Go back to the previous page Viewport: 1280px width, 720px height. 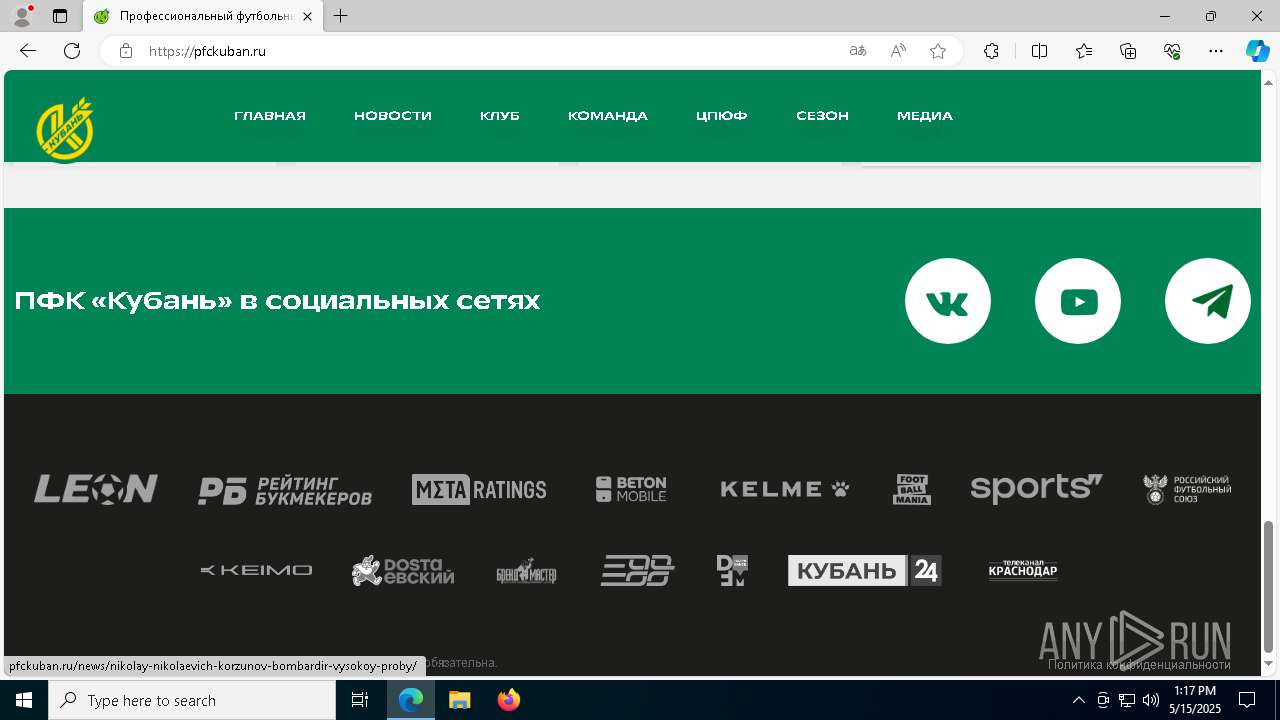click(28, 51)
